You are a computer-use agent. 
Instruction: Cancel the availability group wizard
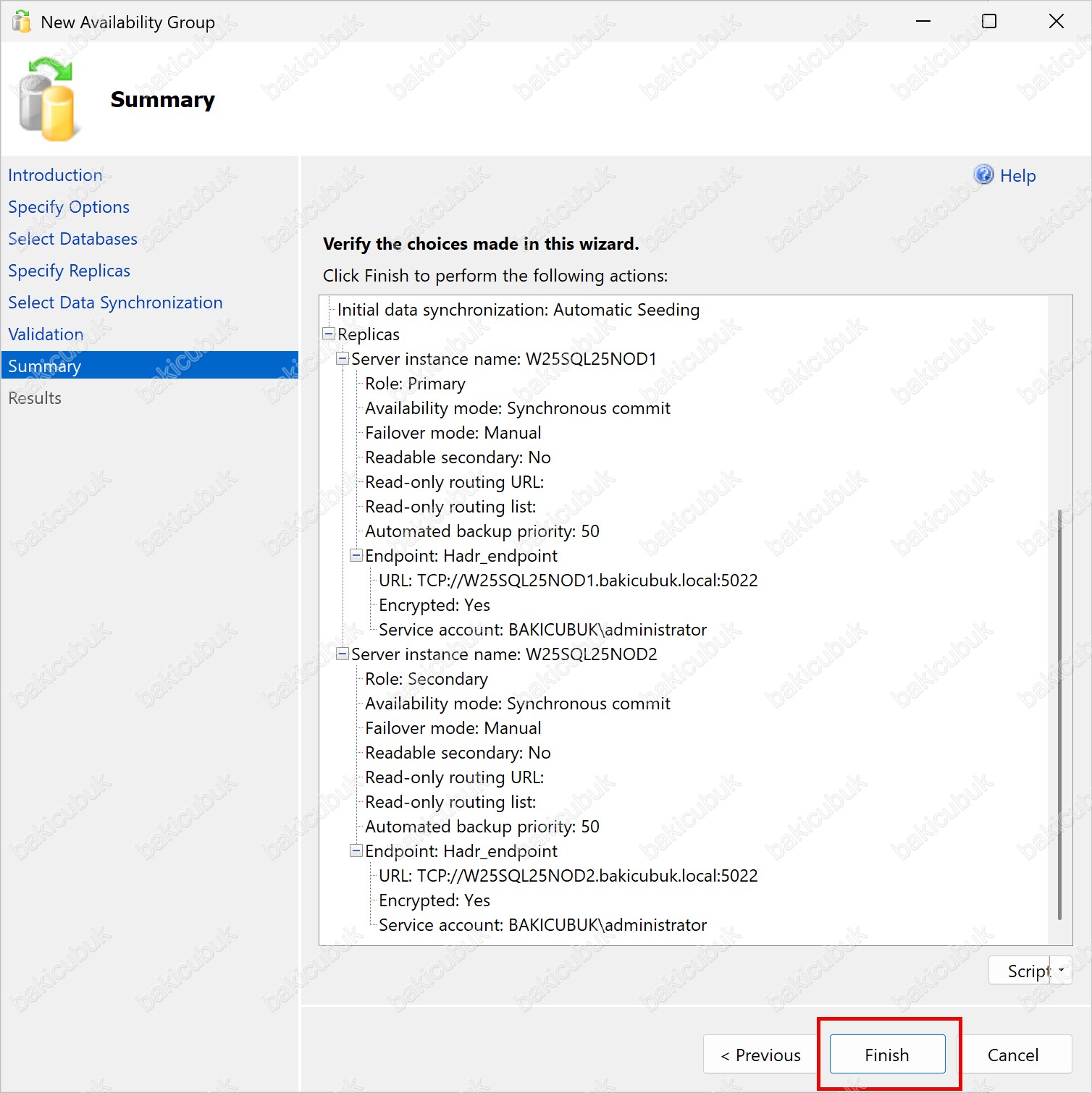pos(1012,1055)
